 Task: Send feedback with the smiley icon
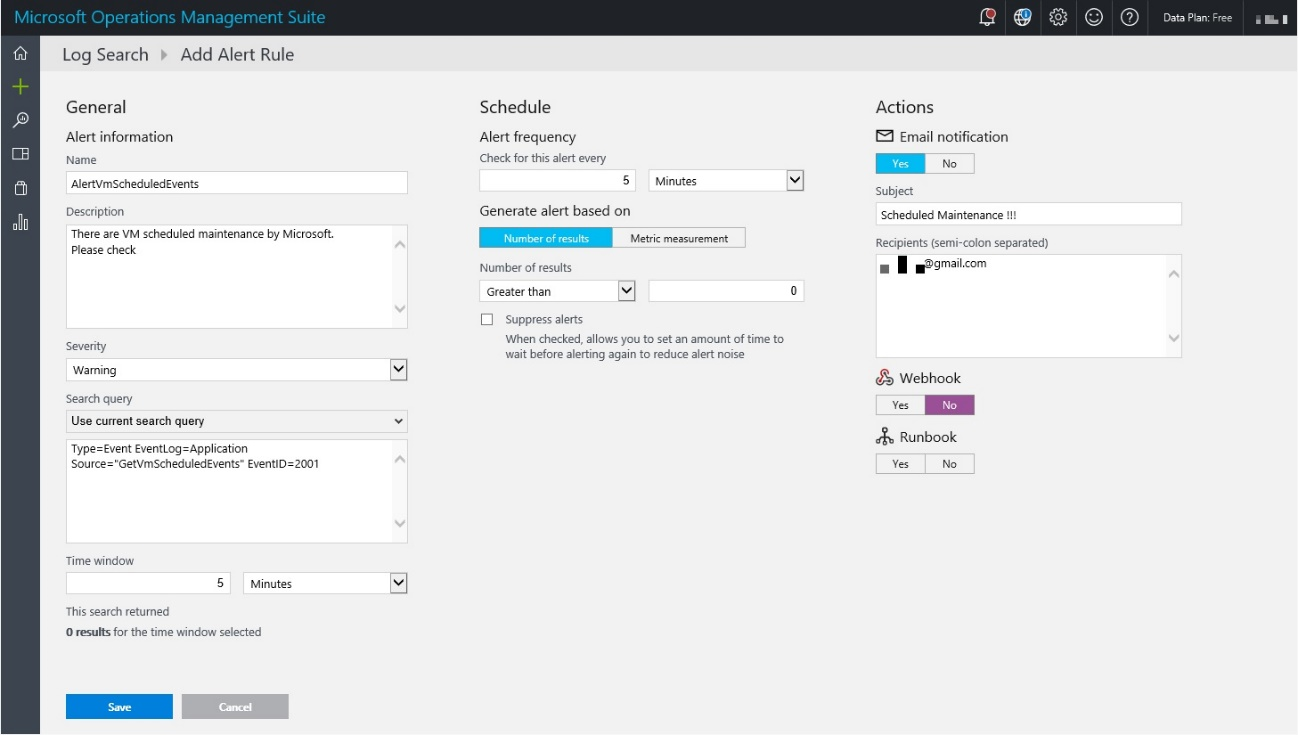tap(1094, 17)
